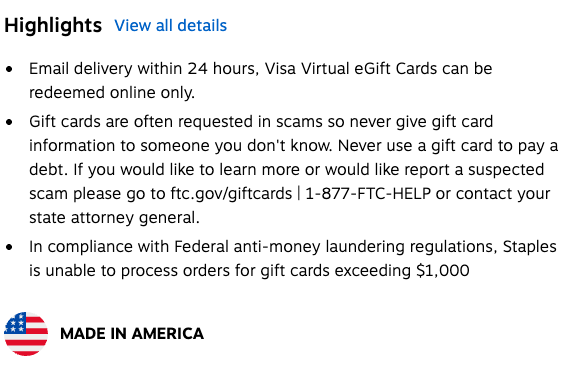Select the MADE IN AMERICA label
This screenshot has height=370, width=568.
[x=132, y=334]
